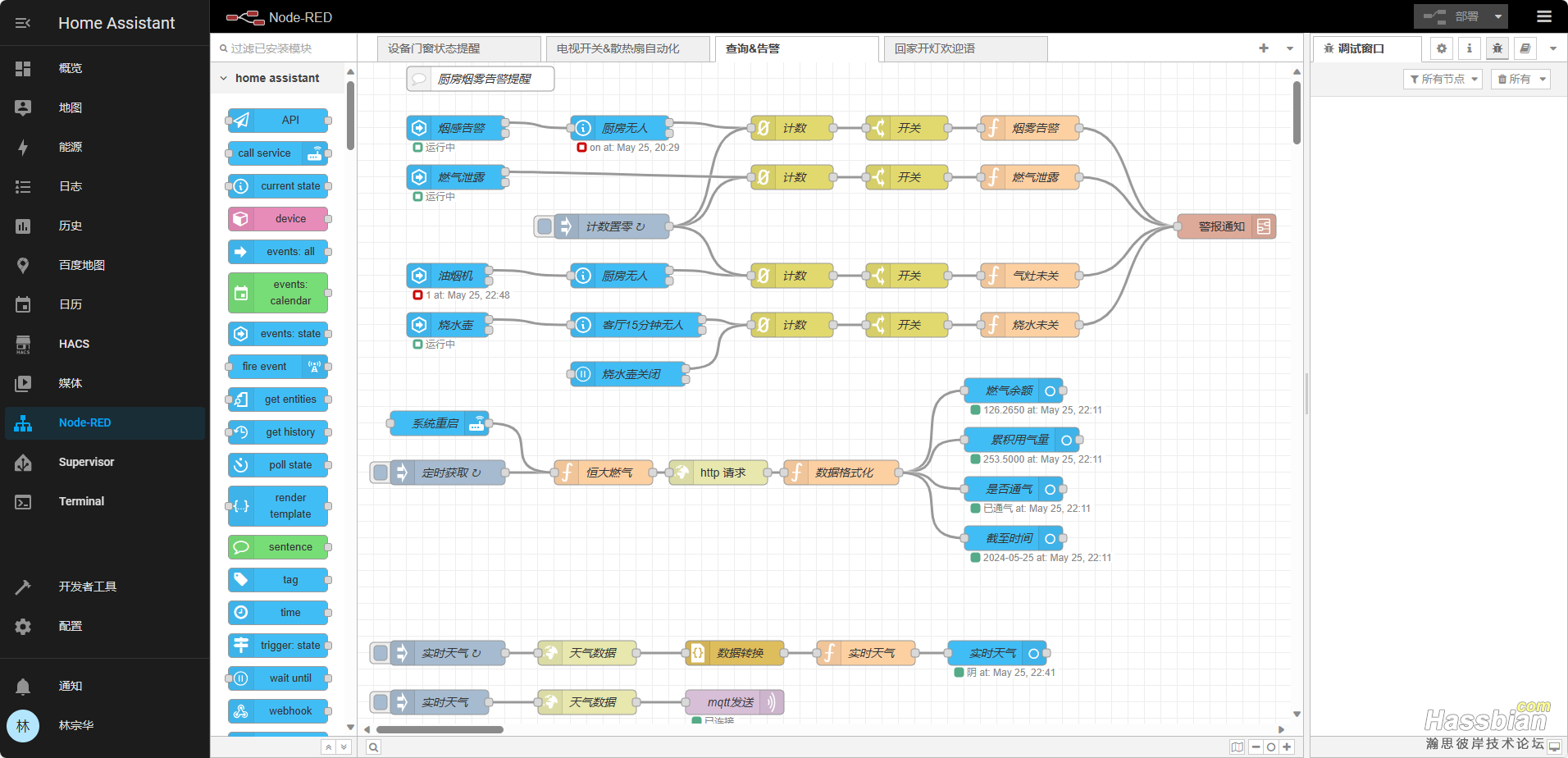Select the fire event palette node
The height and width of the screenshot is (758, 1568).
tap(278, 366)
